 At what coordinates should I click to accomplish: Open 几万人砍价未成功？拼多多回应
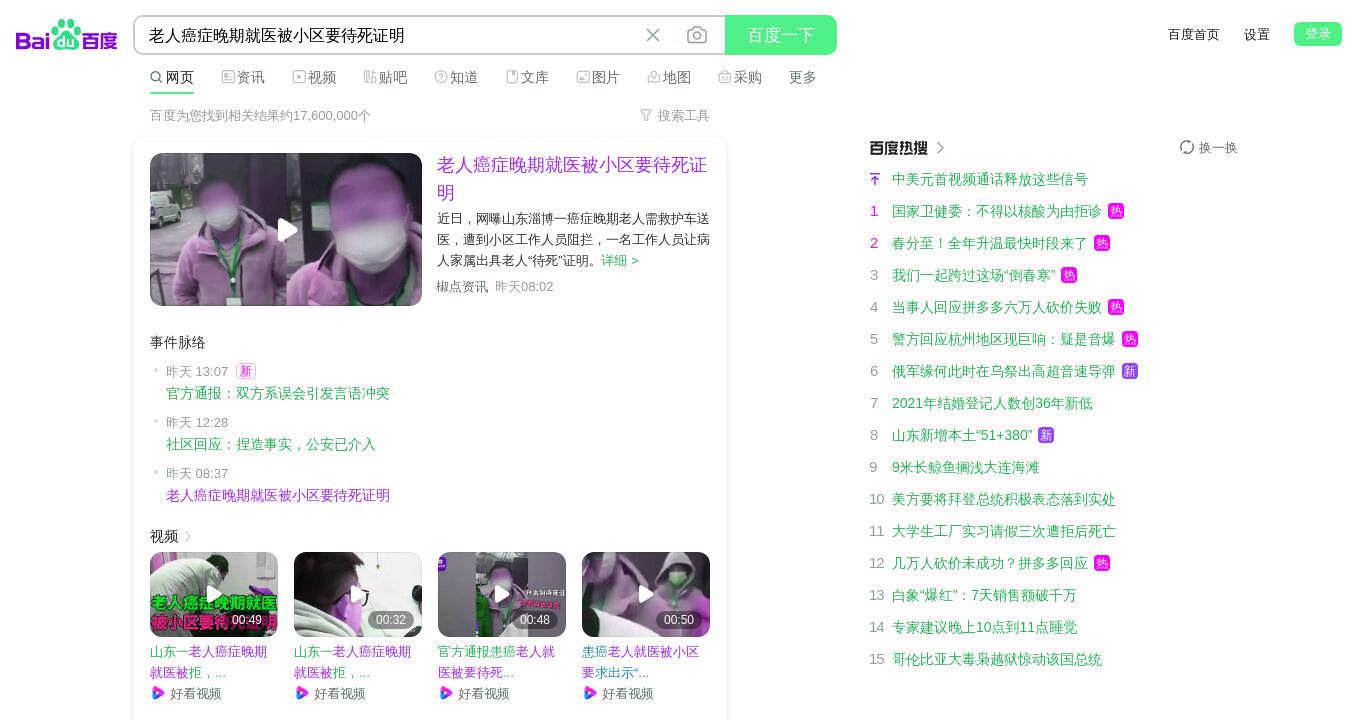pyautogui.click(x=990, y=563)
